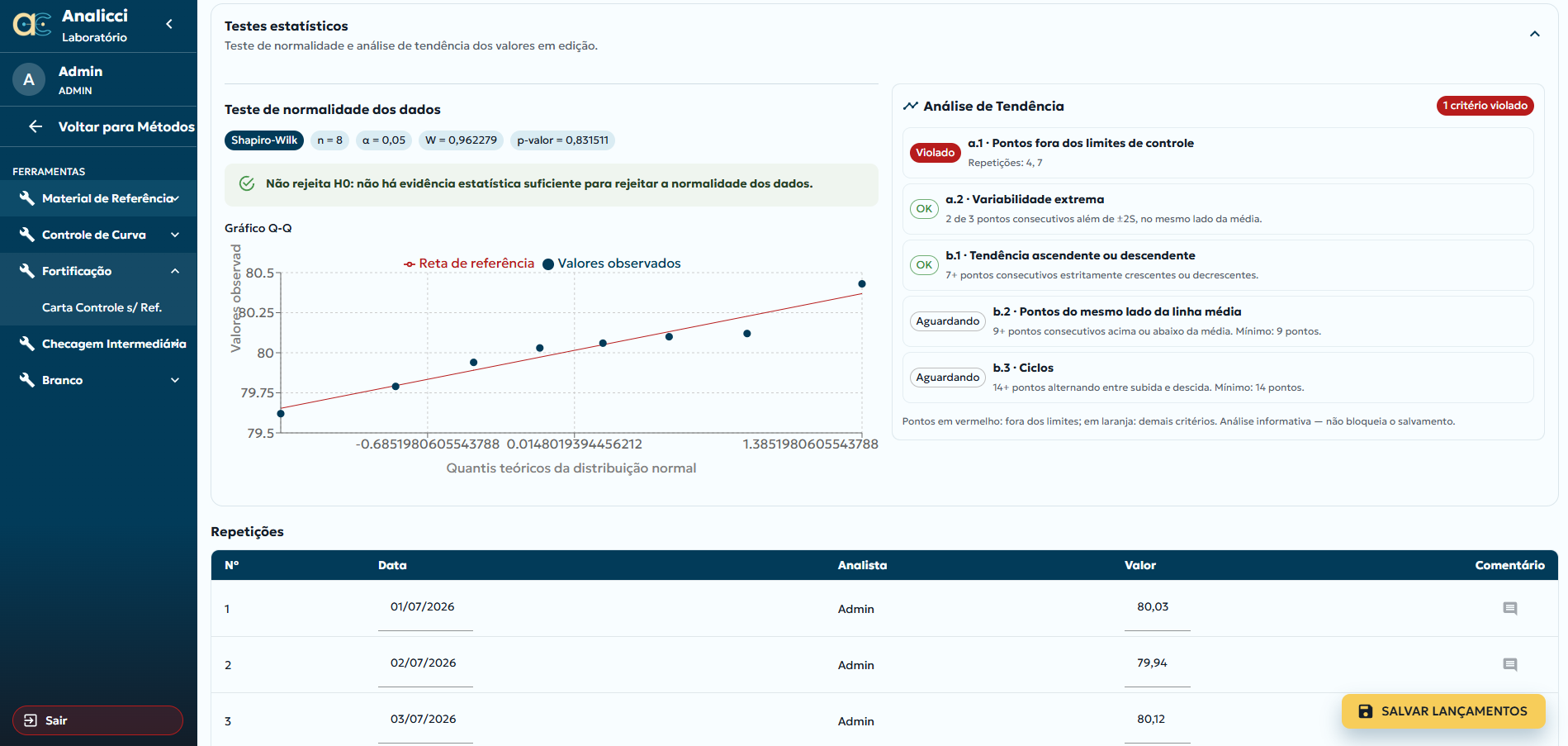Click the exit icon in Sair button
Screen dimensions: 1568x746
click(31, 720)
